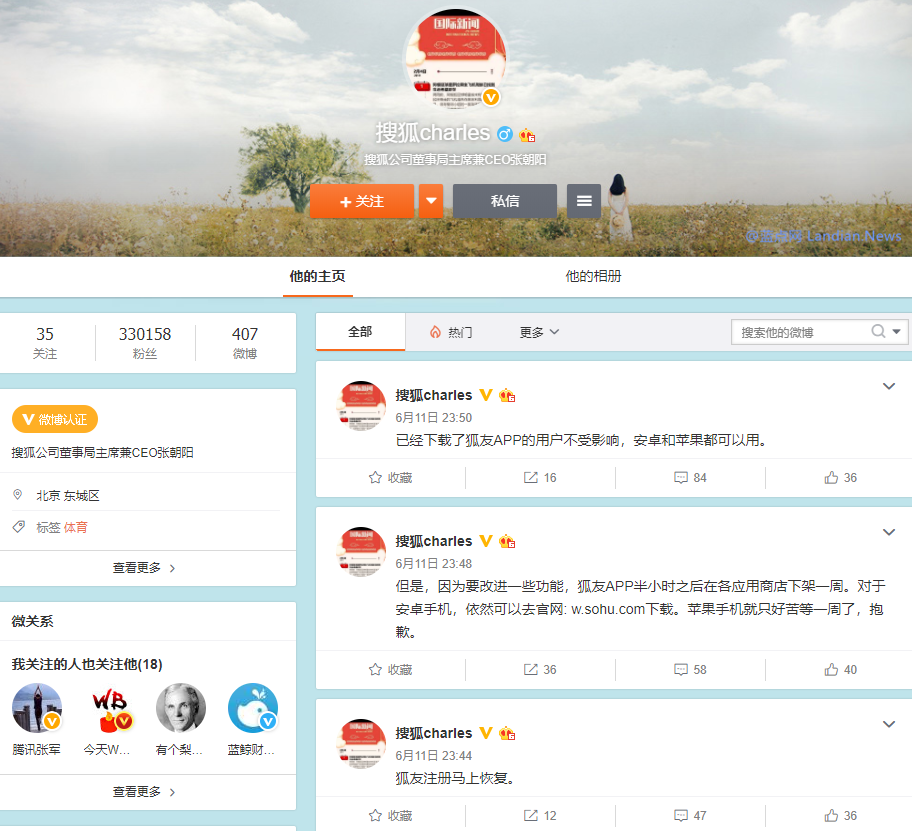Click the 北京 东城区 location text

coord(68,495)
